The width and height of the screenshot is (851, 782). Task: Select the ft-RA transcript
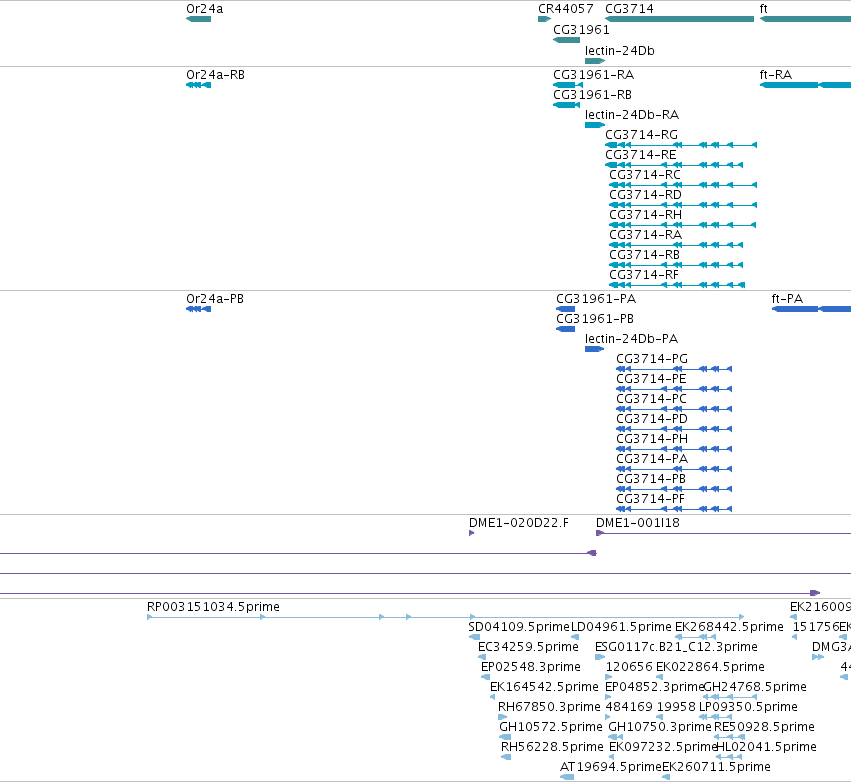(805, 85)
